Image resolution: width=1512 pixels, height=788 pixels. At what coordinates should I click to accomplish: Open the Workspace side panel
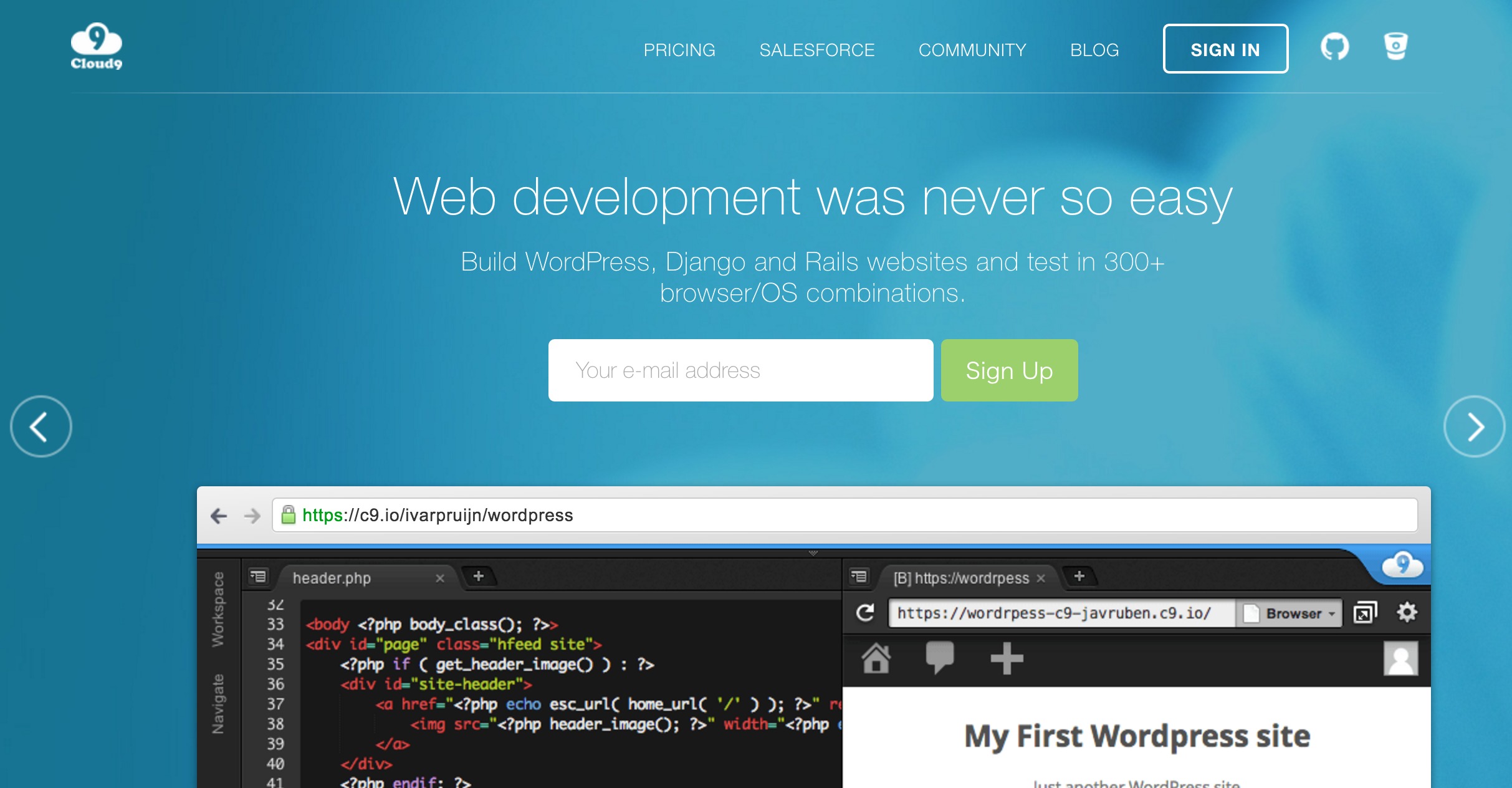point(218,609)
